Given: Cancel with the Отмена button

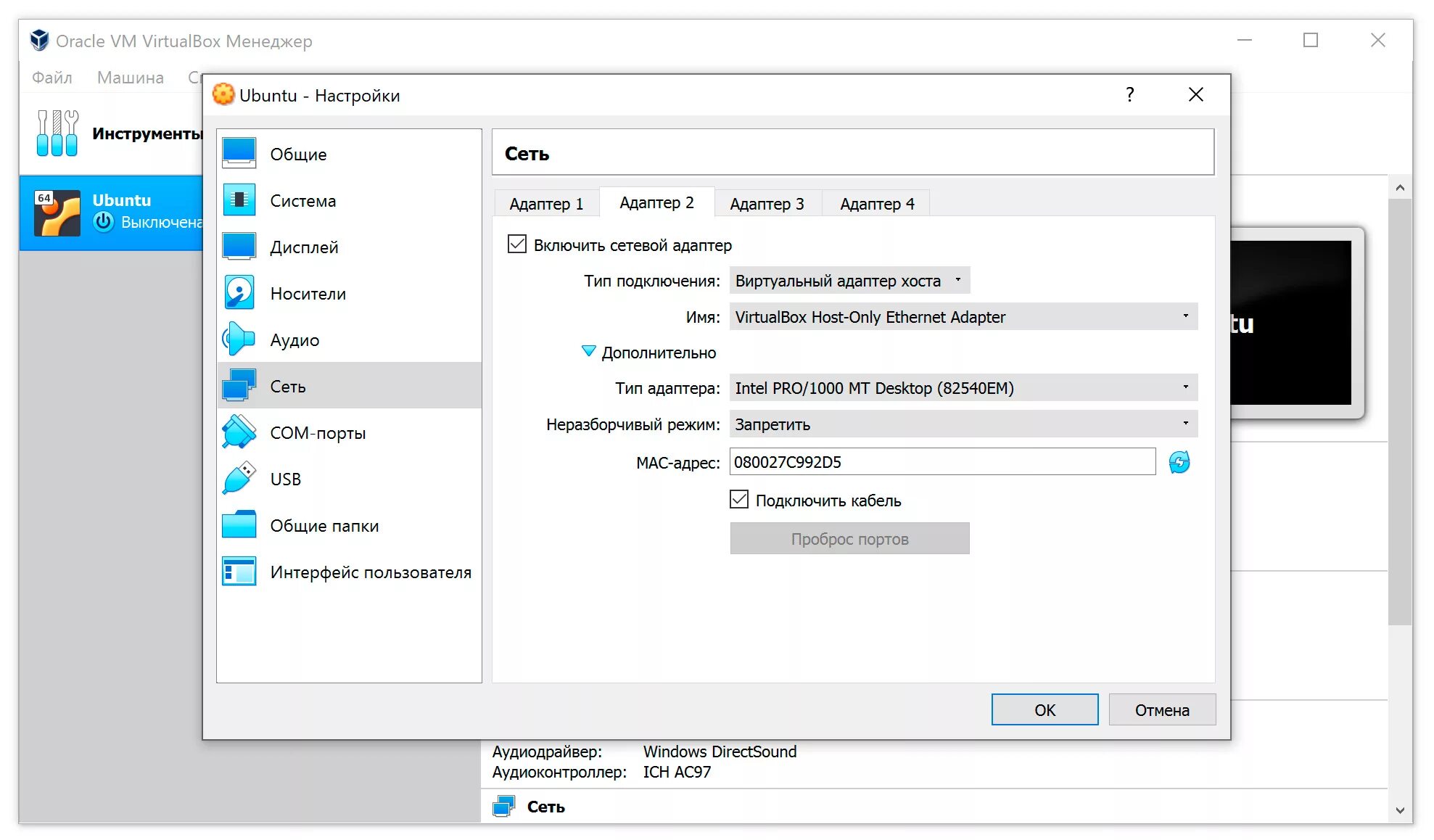Looking at the screenshot, I should click(x=1162, y=709).
